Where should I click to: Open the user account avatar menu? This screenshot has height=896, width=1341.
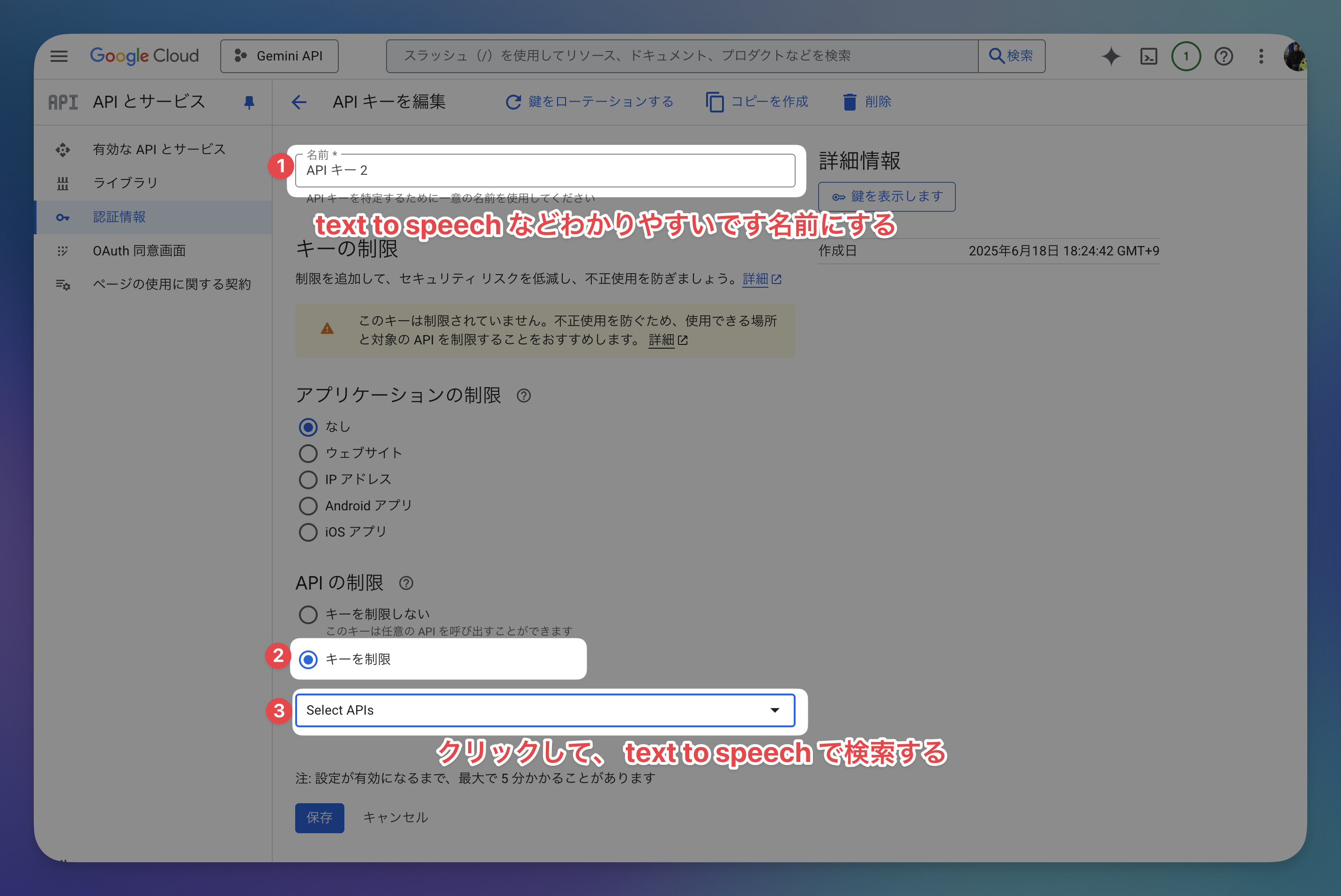(x=1295, y=56)
